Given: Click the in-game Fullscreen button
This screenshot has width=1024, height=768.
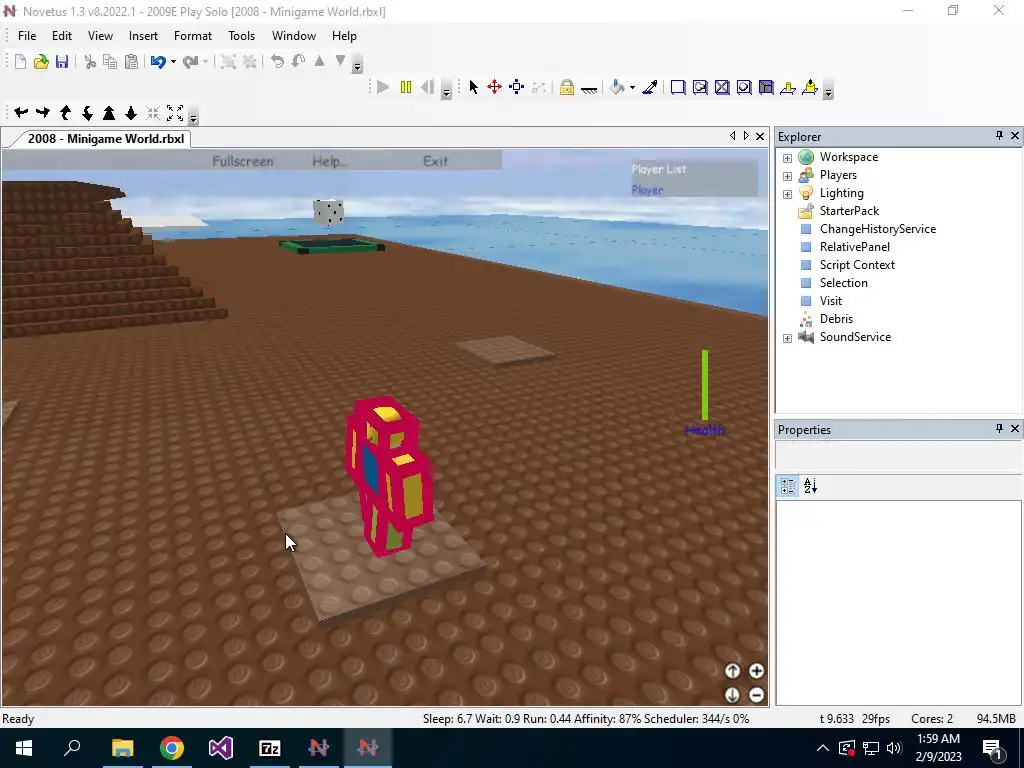Looking at the screenshot, I should 243,161.
